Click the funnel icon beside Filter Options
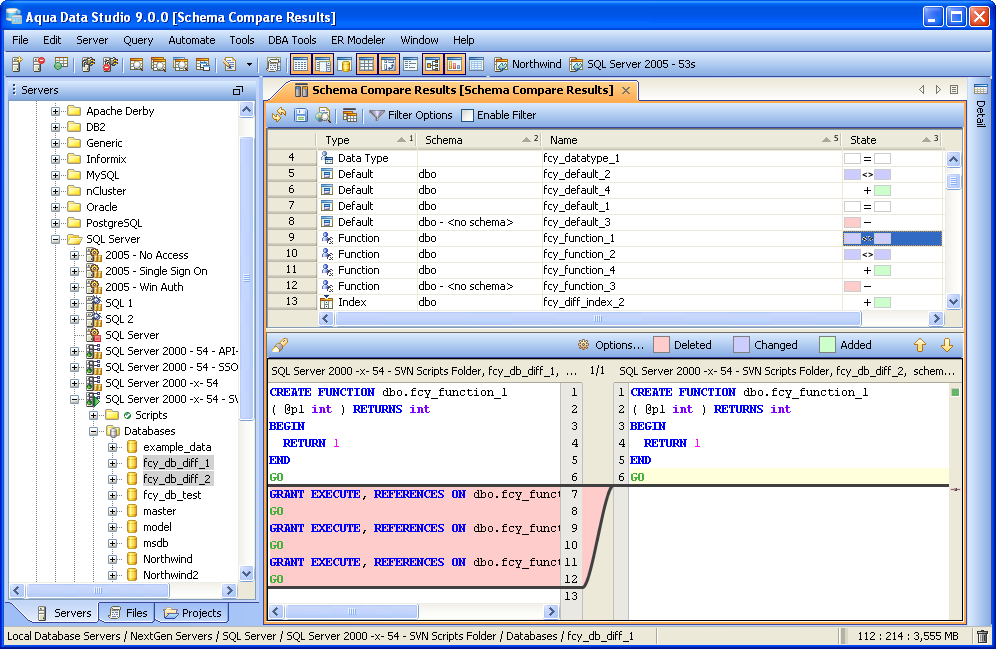 [x=377, y=115]
